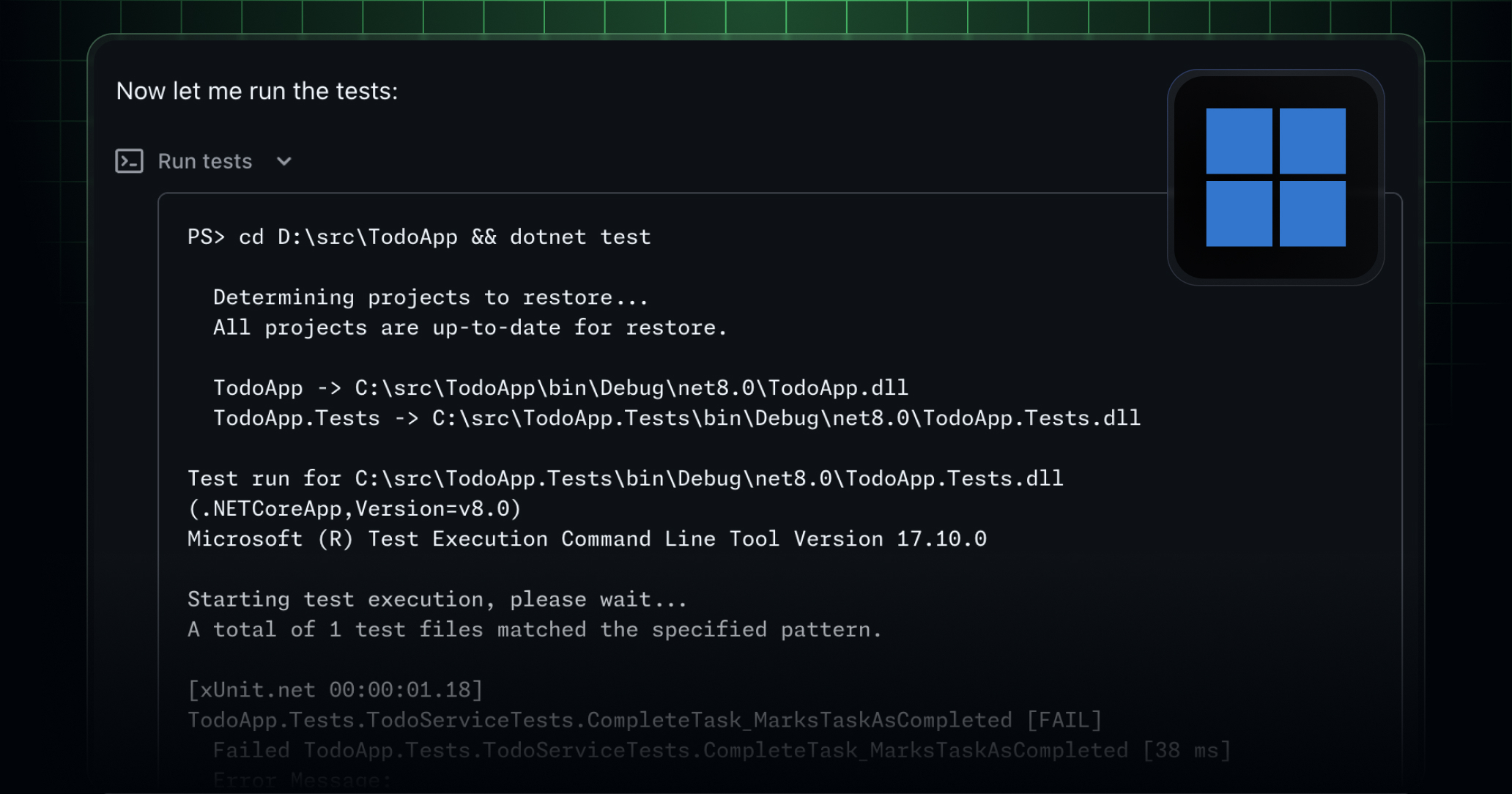Click the (.NETCoreApp,Version=v8.0) text
This screenshot has height=794, width=1512.
(355, 508)
